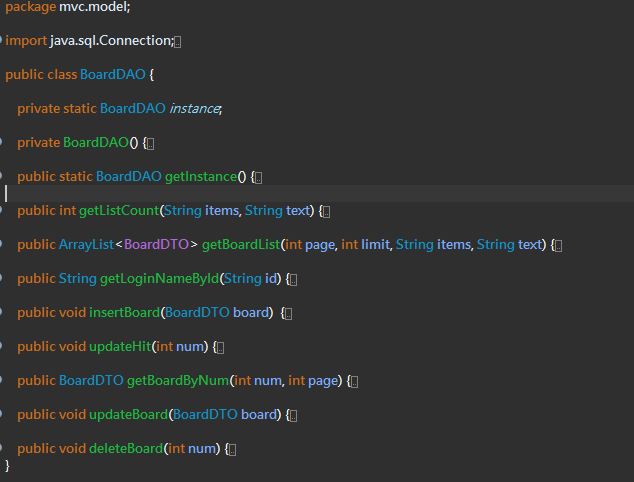This screenshot has height=482, width=634.
Task: Click the italic instance field name
Action: (194, 109)
